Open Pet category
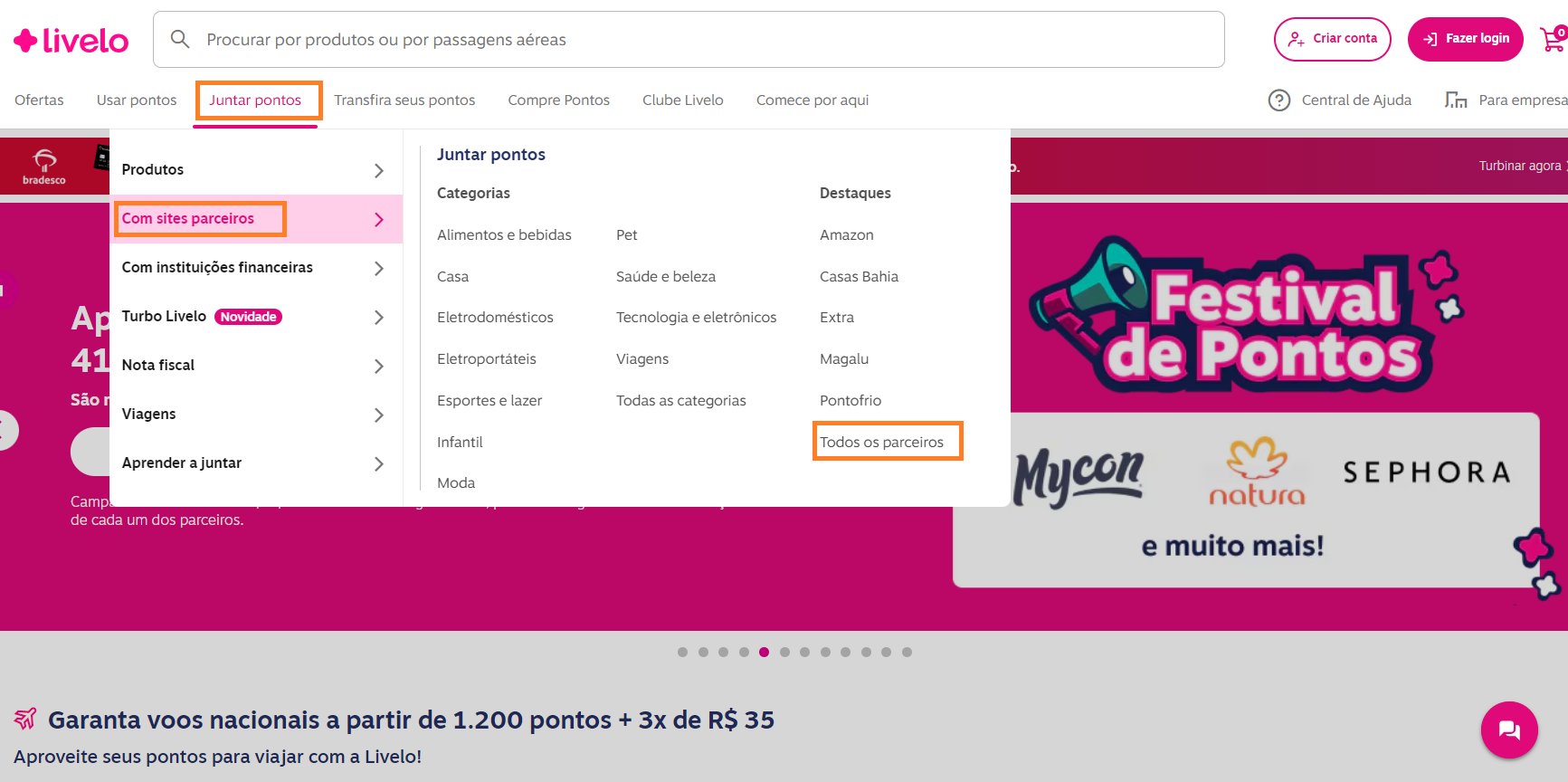Image resolution: width=1568 pixels, height=782 pixels. [626, 234]
